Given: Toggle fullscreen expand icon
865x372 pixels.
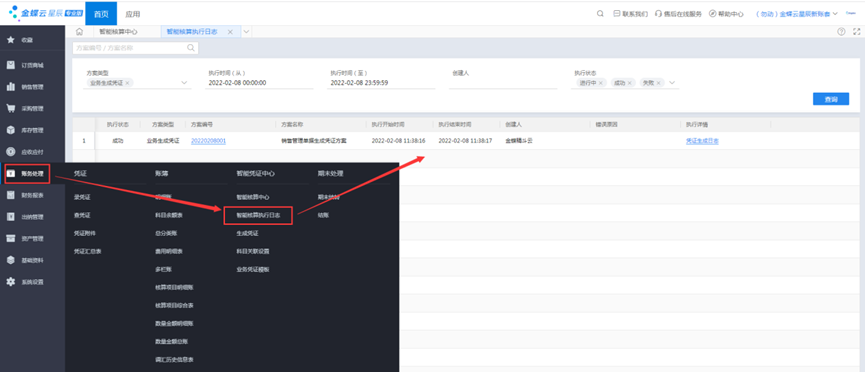Looking at the screenshot, I should 857,31.
